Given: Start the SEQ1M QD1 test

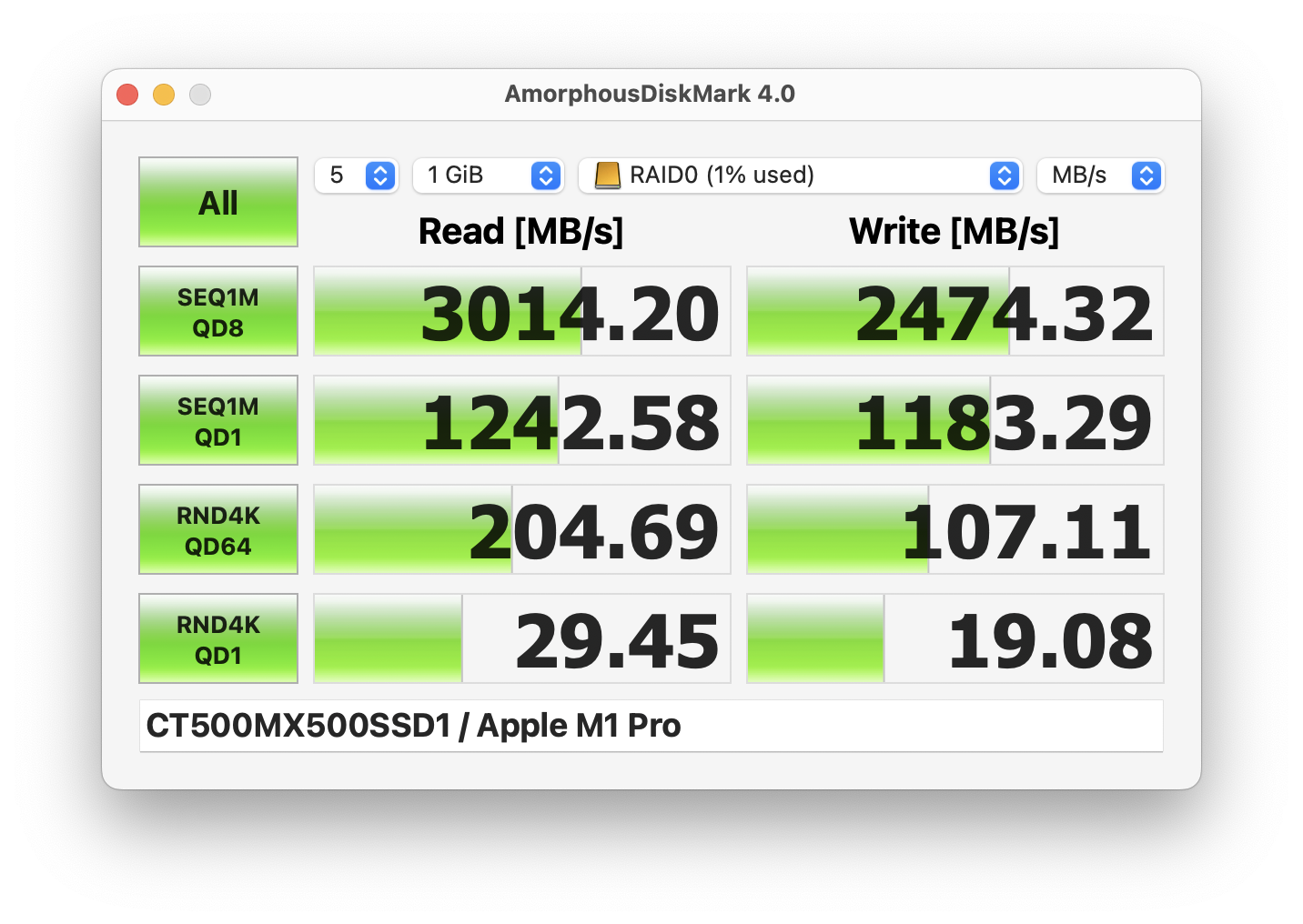Looking at the screenshot, I should tap(218, 420).
